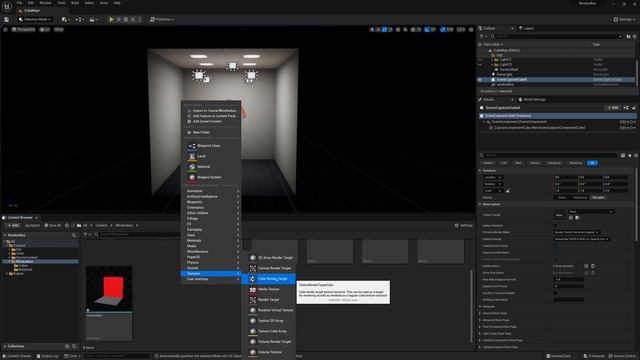This screenshot has height=360, width=640.
Task: Select Level in the context menu
Action: tap(211, 156)
